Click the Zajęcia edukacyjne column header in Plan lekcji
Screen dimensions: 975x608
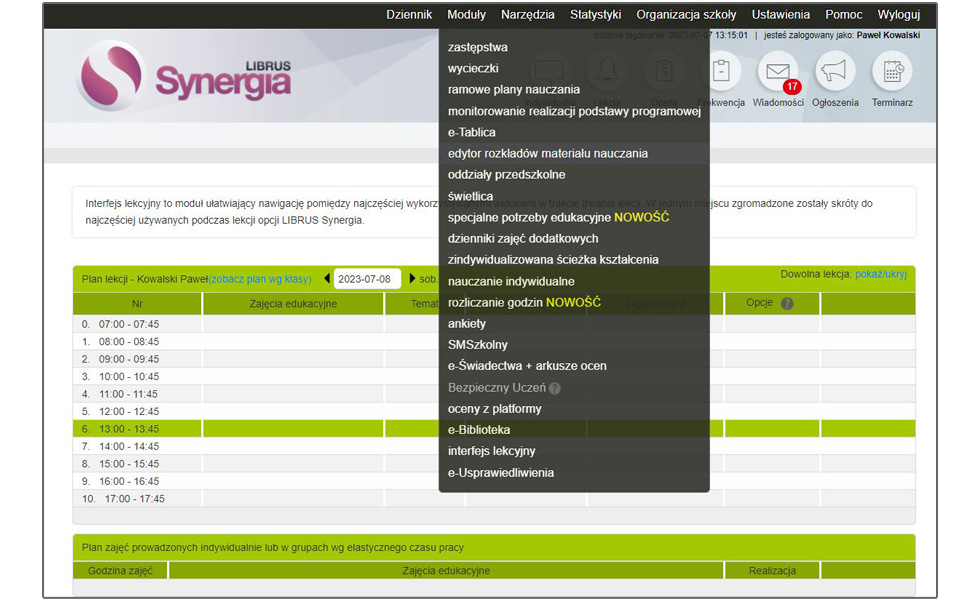coord(293,304)
